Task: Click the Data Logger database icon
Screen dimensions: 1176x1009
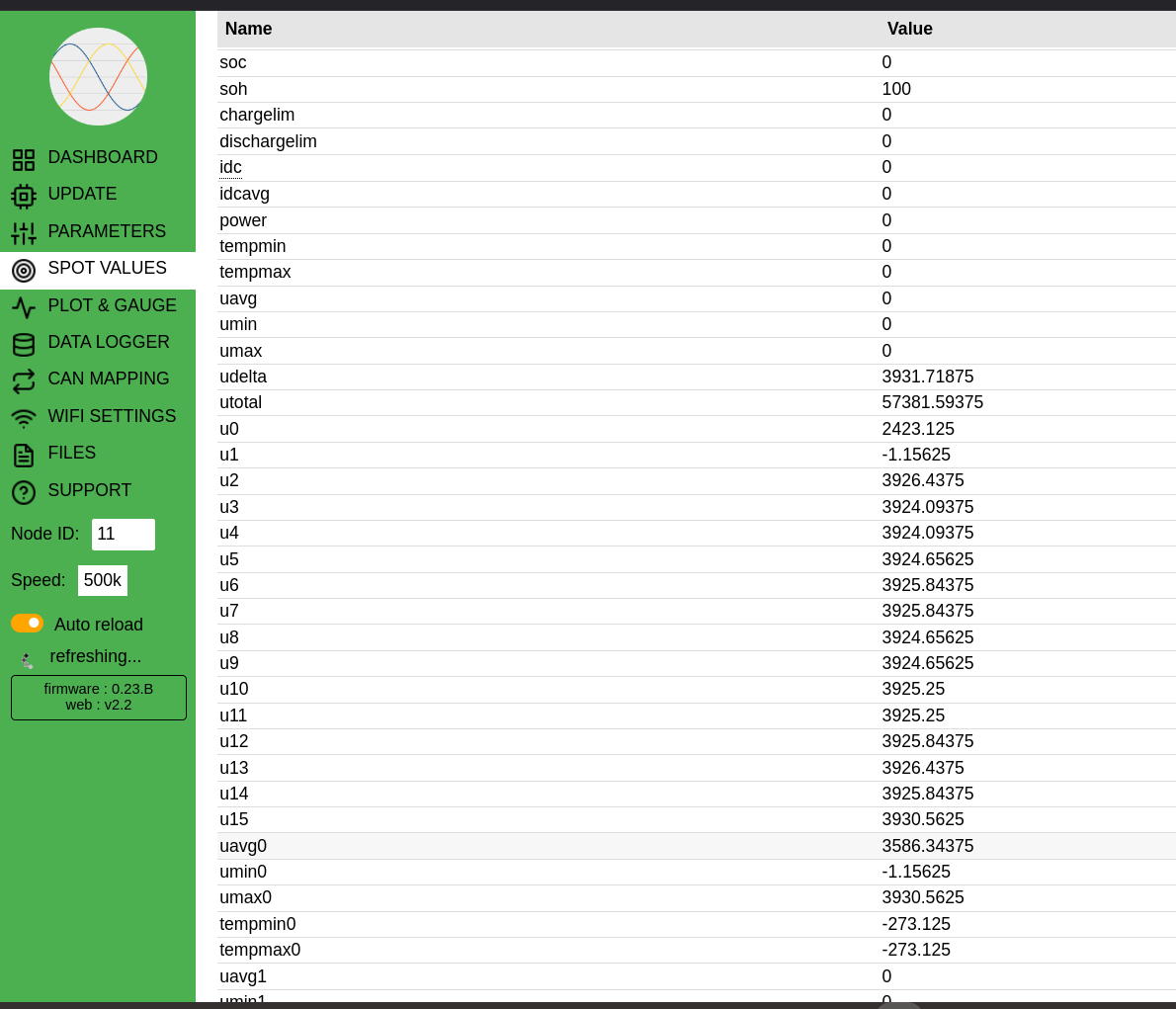Action: pyautogui.click(x=24, y=344)
